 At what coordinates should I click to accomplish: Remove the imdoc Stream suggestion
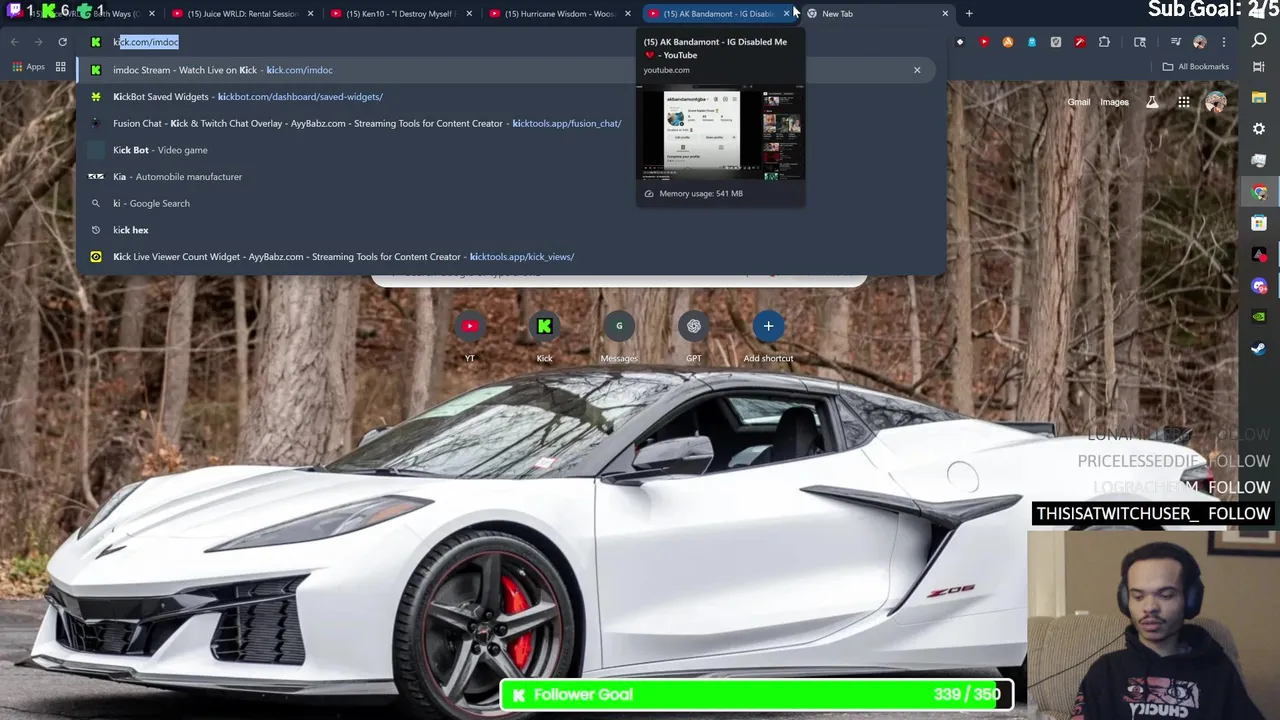click(x=917, y=70)
